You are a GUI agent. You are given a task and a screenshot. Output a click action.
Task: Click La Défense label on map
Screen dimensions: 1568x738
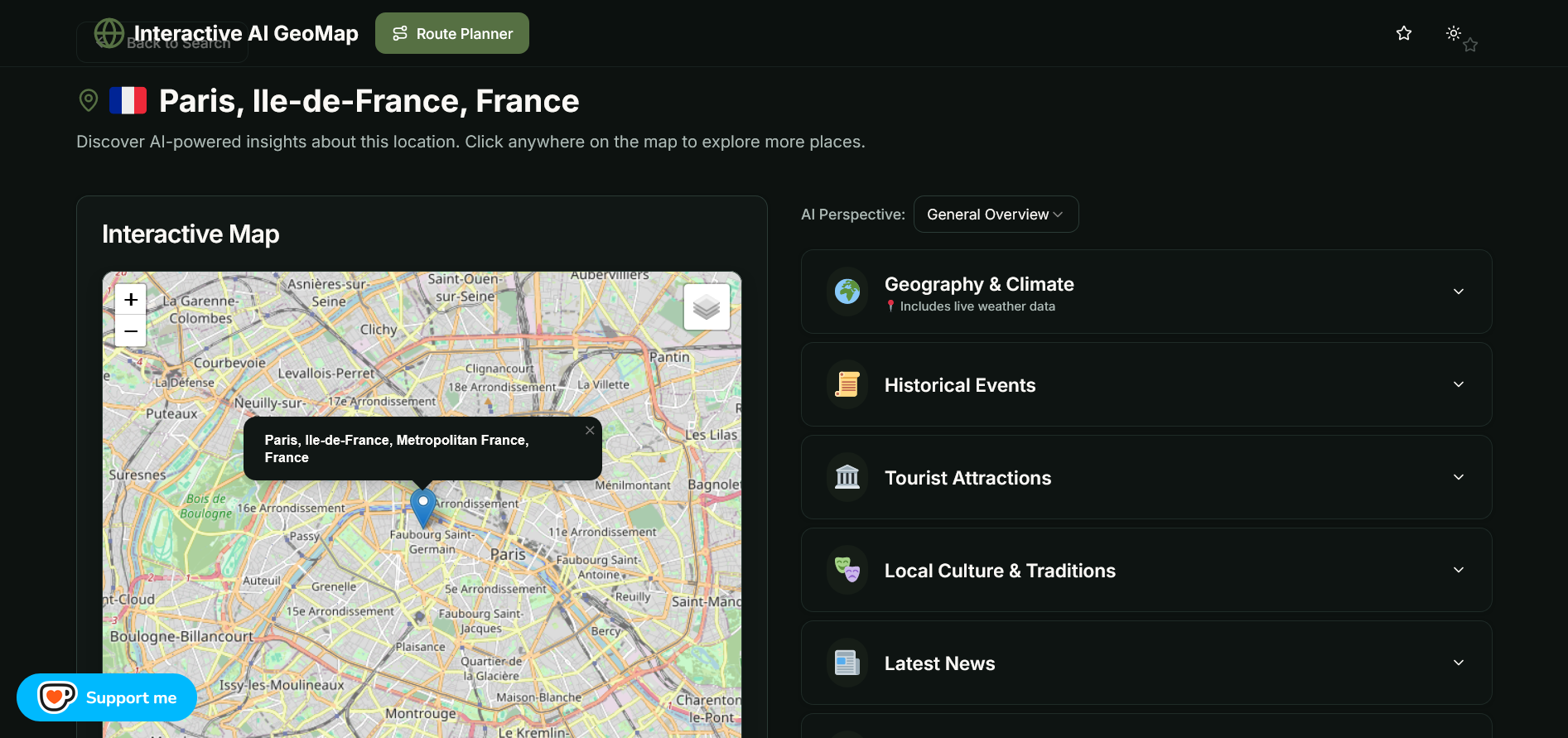coord(185,383)
